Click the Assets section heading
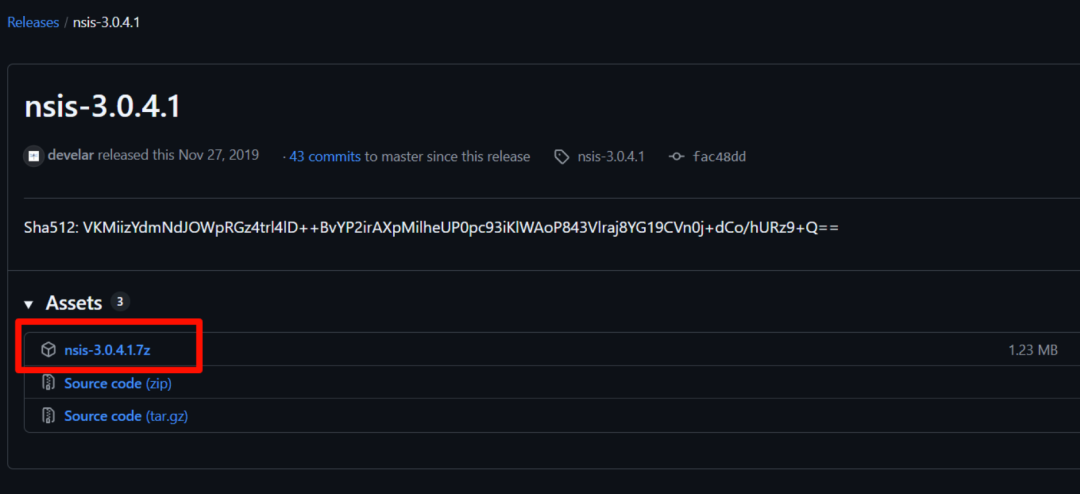 74,302
